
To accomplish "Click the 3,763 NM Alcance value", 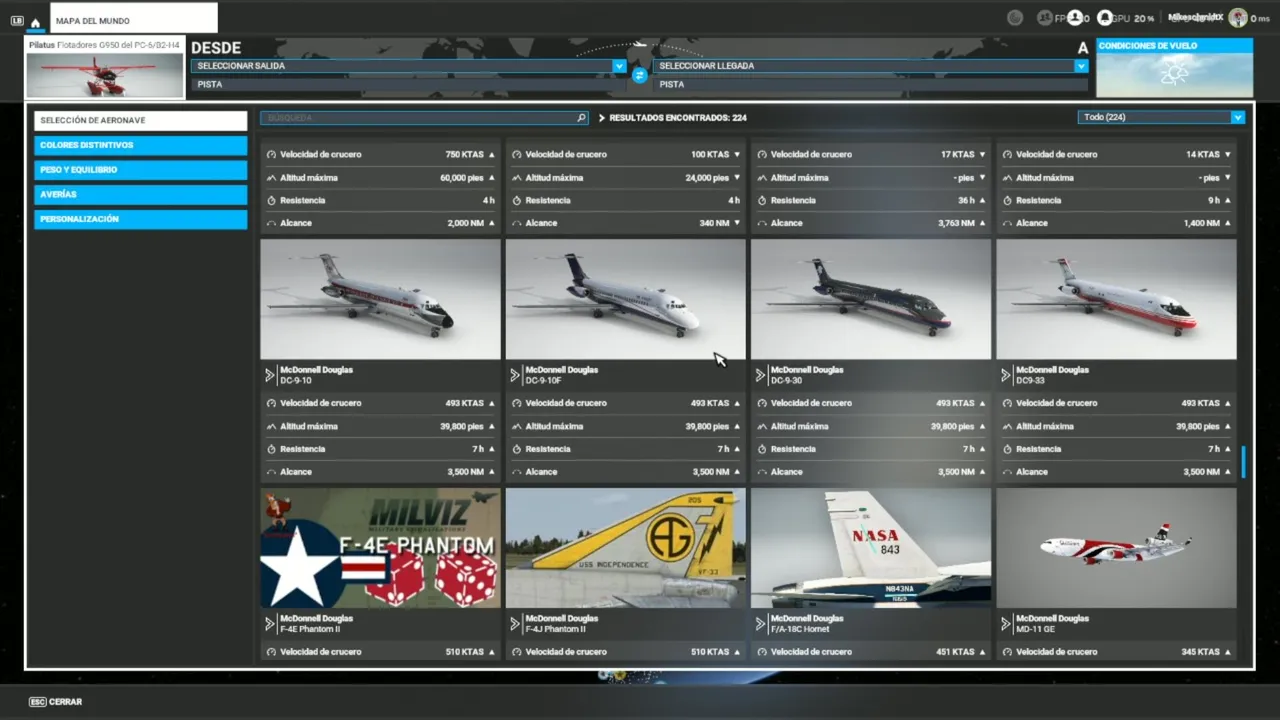I will coord(957,223).
